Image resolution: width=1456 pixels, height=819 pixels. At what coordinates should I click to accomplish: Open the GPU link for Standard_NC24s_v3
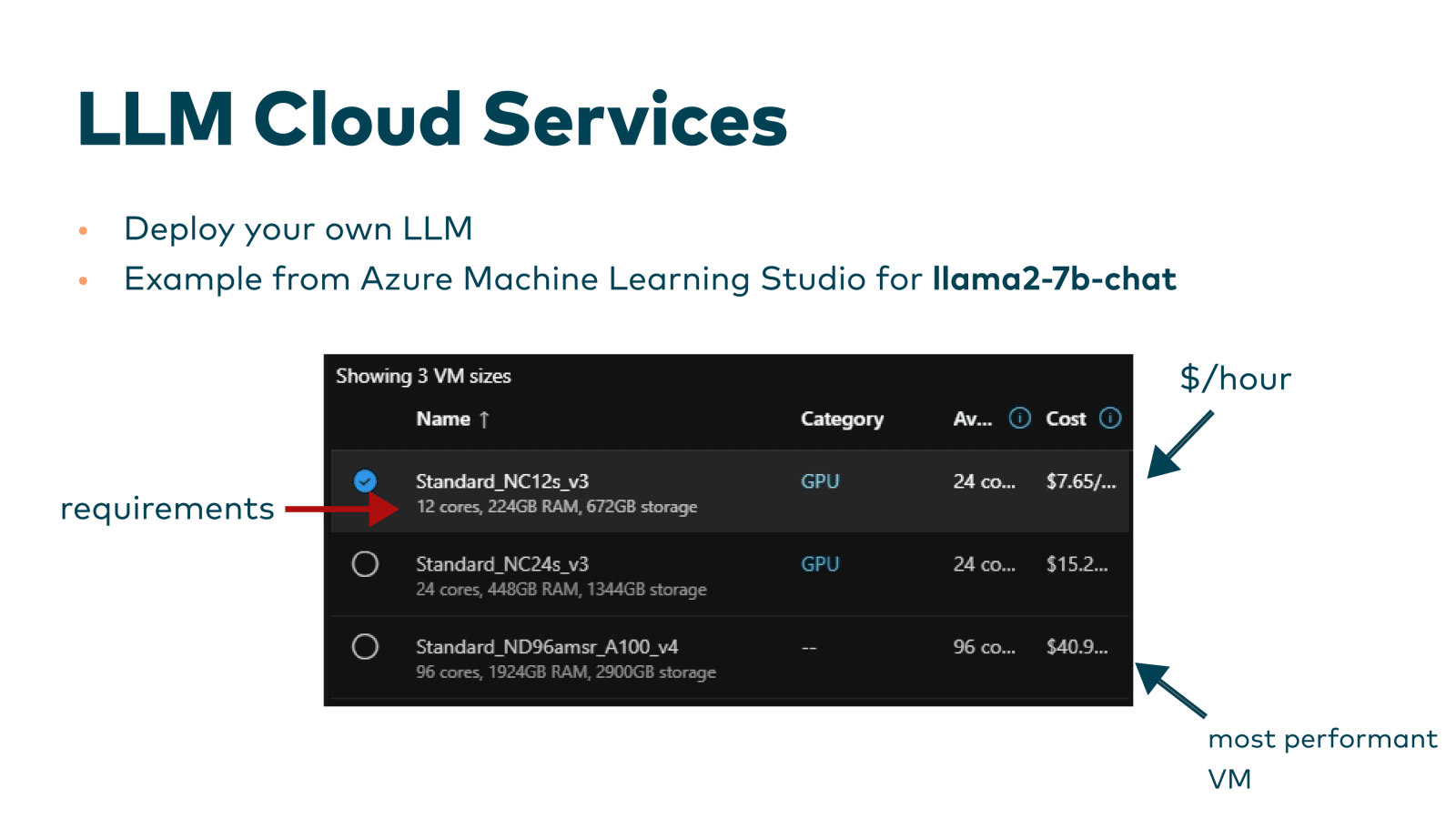click(x=820, y=564)
